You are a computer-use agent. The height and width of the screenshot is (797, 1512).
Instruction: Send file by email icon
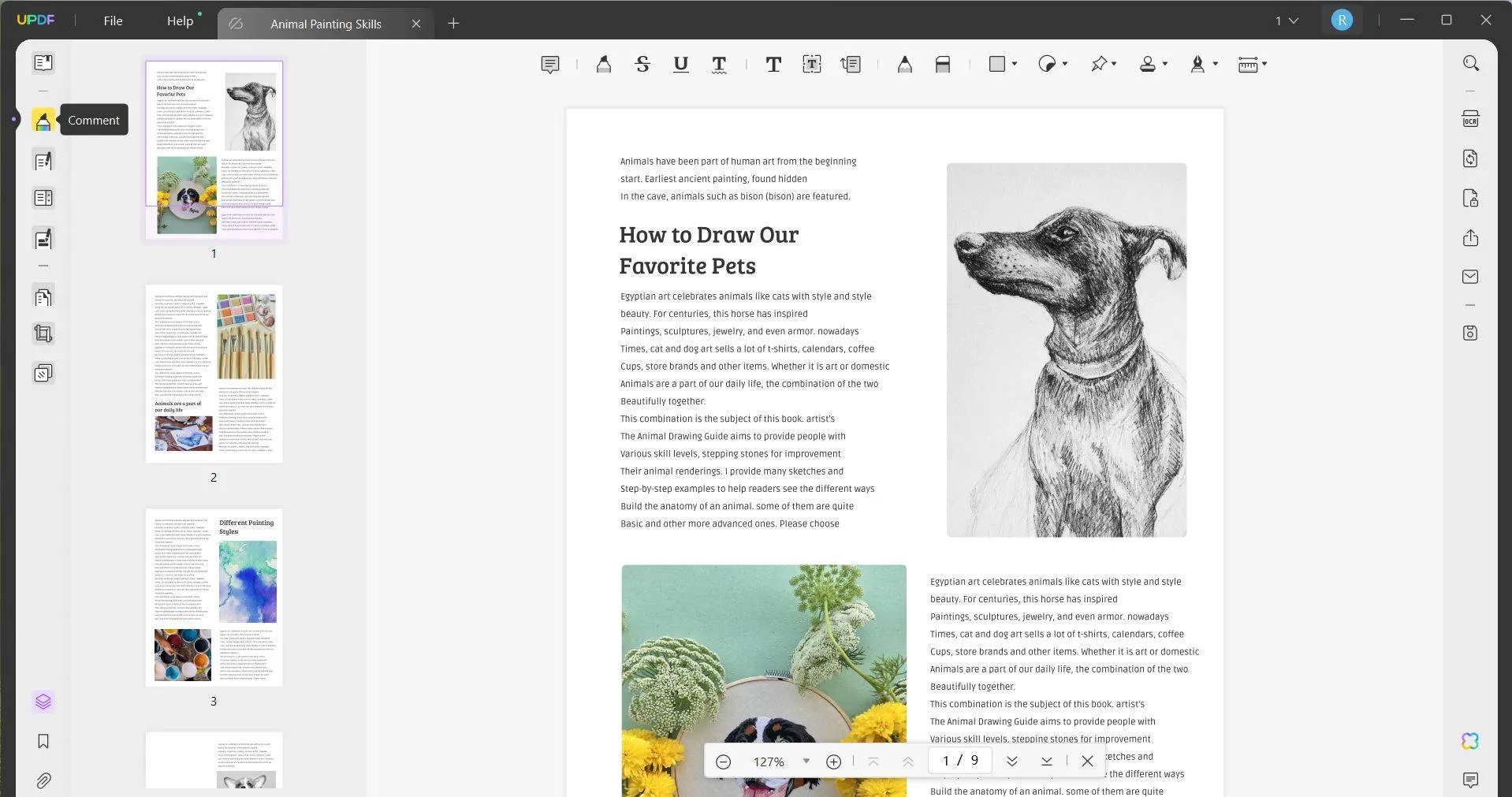1470,277
